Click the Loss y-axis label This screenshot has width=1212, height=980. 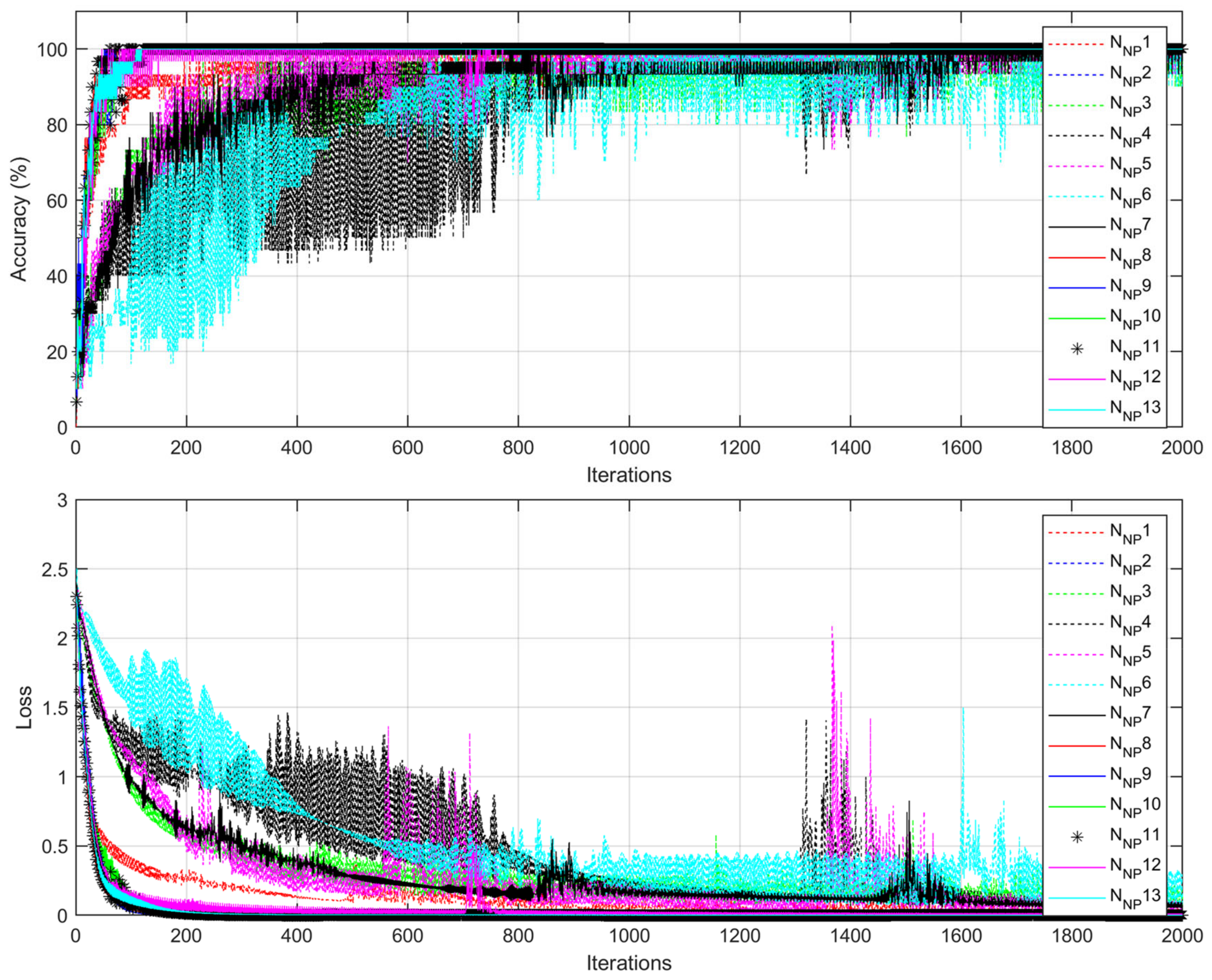[x=24, y=708]
